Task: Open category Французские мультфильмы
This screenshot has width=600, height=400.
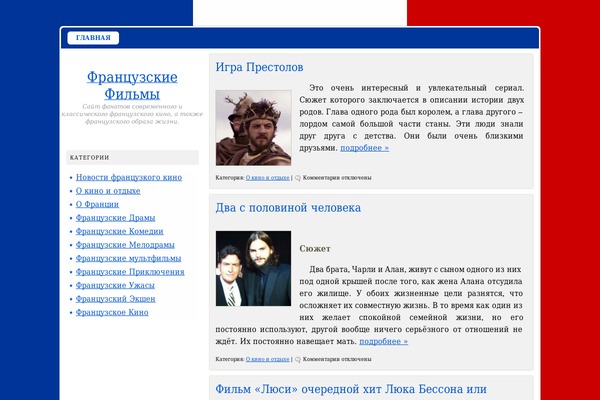Action: click(x=128, y=258)
